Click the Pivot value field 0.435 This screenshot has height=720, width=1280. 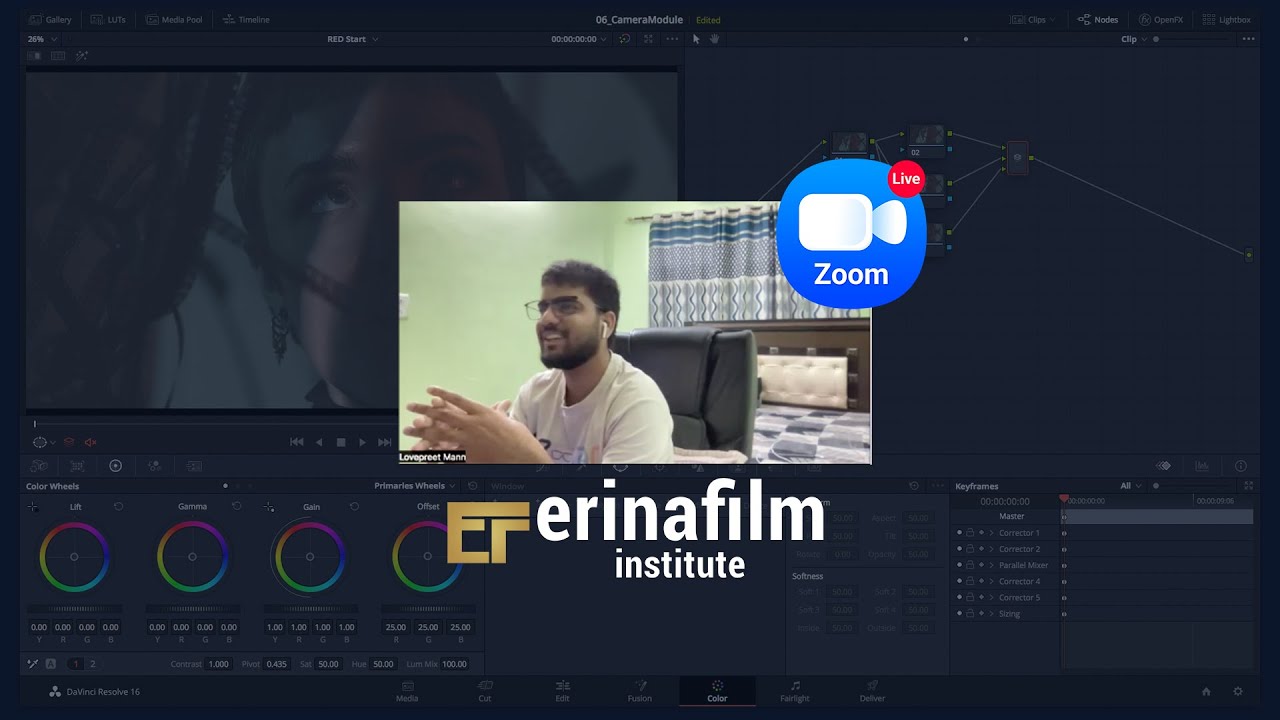pyautogui.click(x=277, y=664)
